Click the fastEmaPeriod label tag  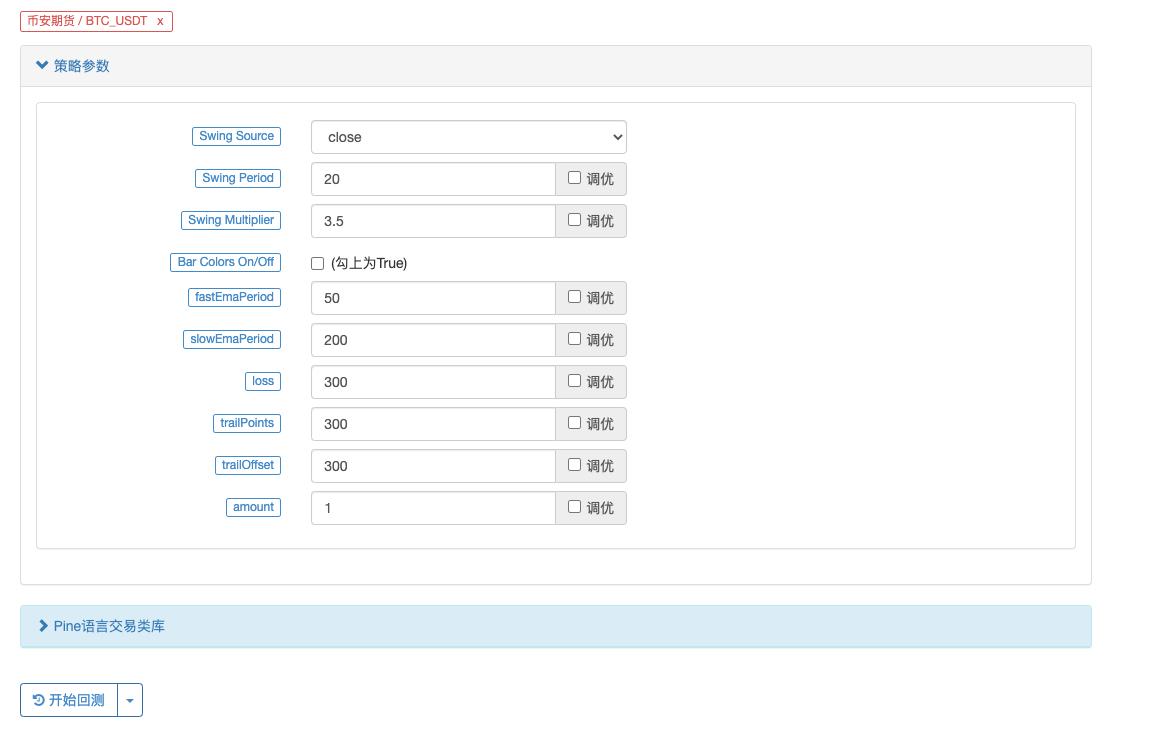234,297
